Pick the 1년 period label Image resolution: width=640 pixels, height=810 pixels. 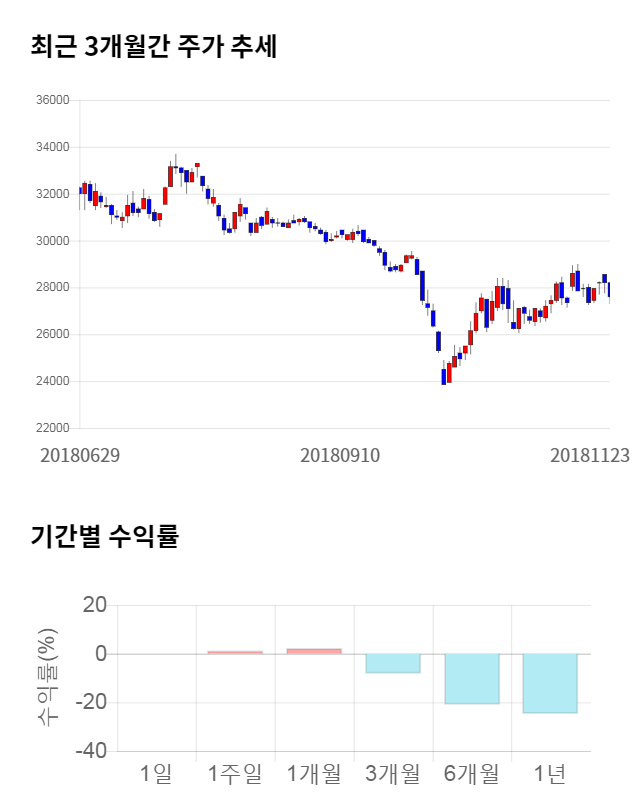550,773
